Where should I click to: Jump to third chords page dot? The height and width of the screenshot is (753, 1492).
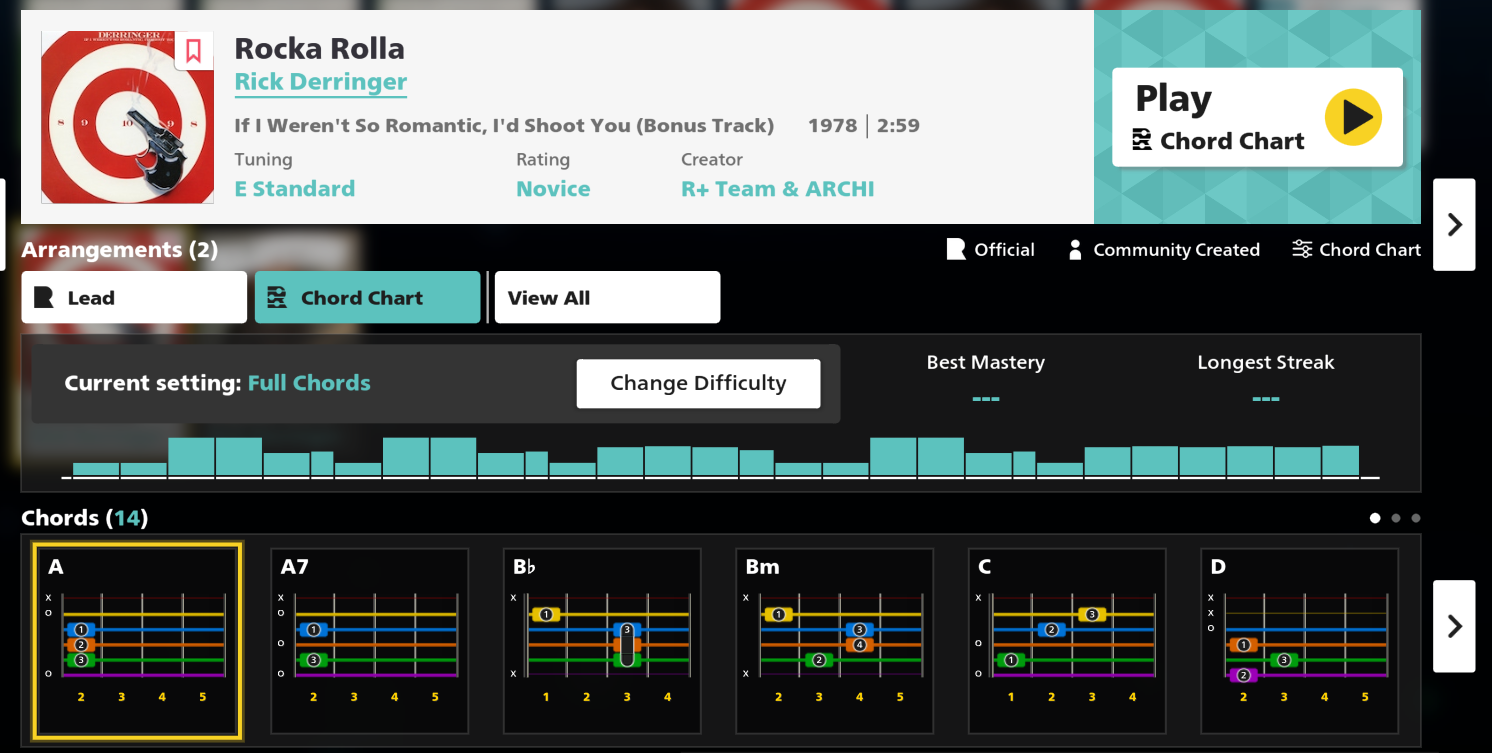[x=1416, y=518]
